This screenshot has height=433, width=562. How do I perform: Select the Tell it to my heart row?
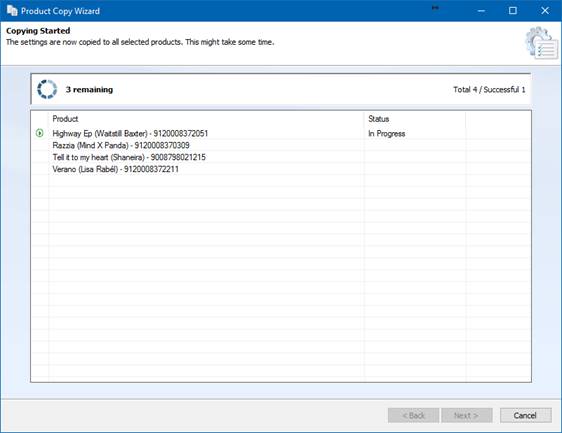281,157
